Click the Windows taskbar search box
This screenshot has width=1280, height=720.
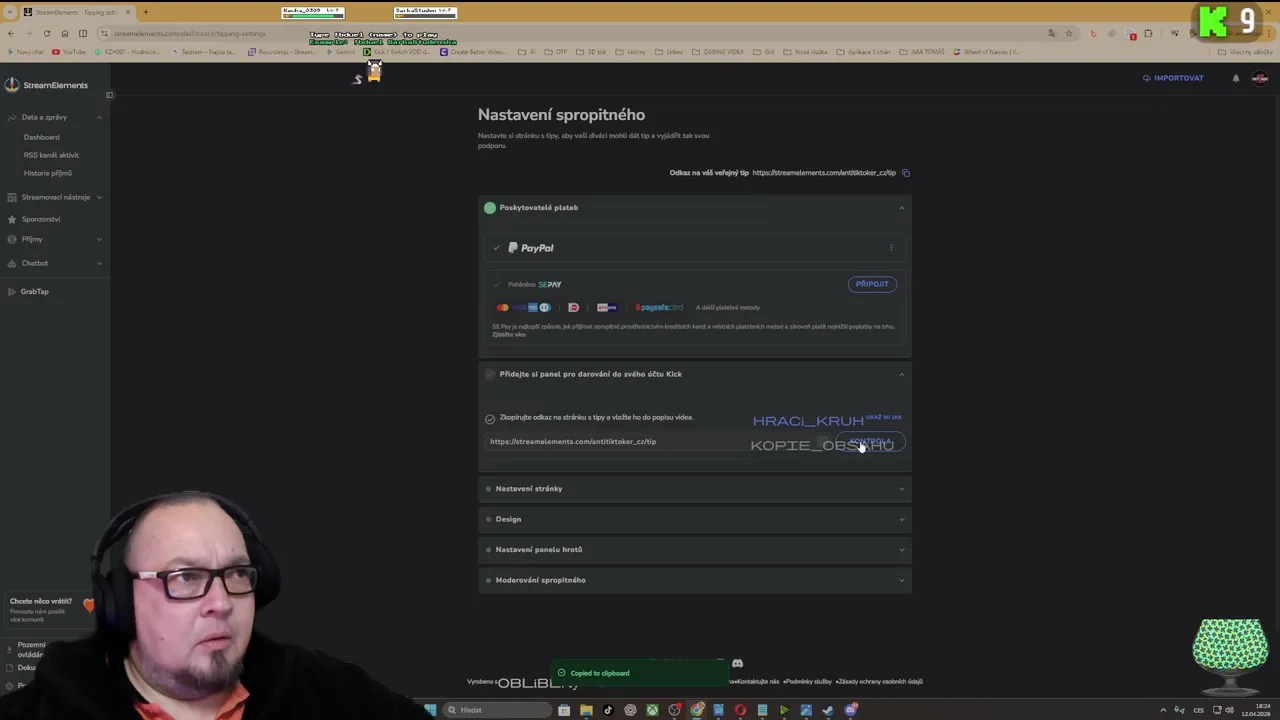coord(497,710)
